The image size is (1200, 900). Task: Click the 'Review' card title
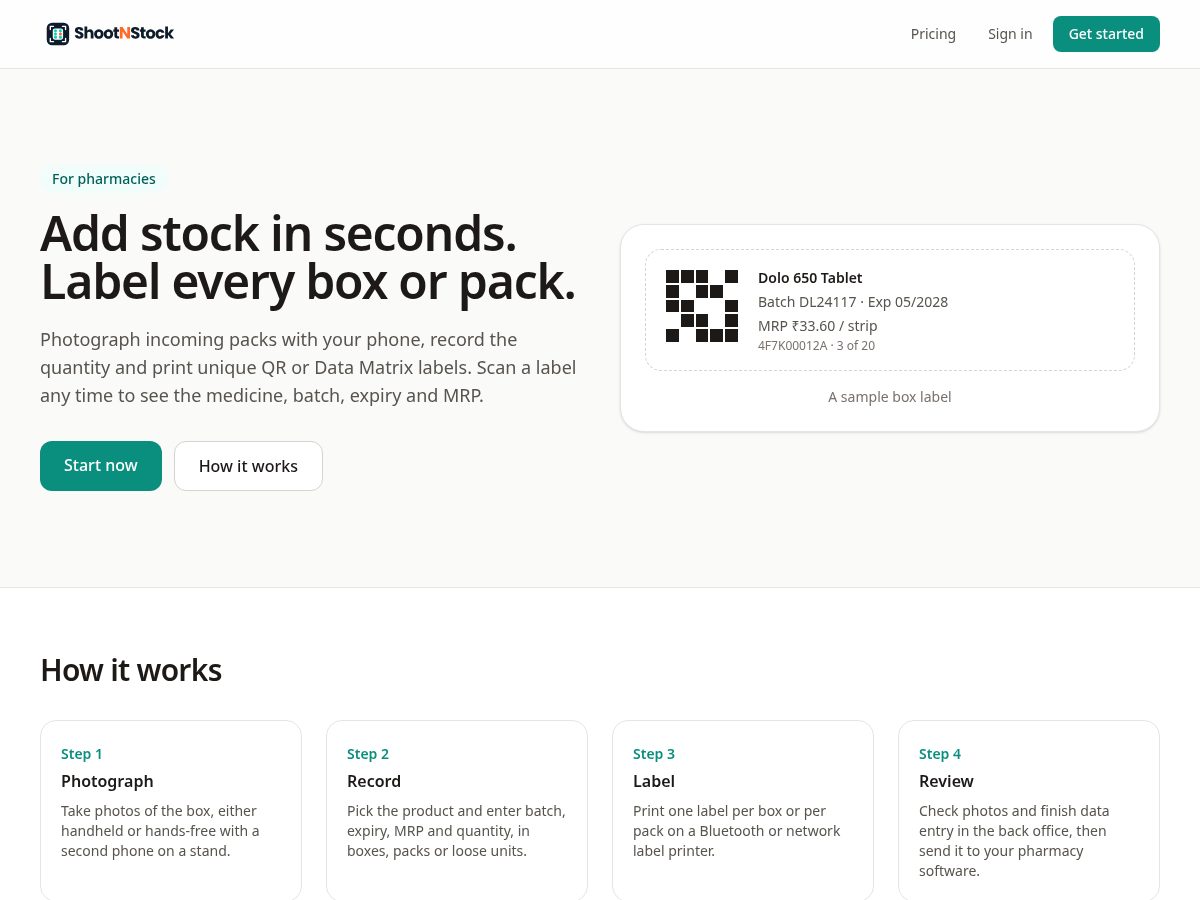(946, 781)
